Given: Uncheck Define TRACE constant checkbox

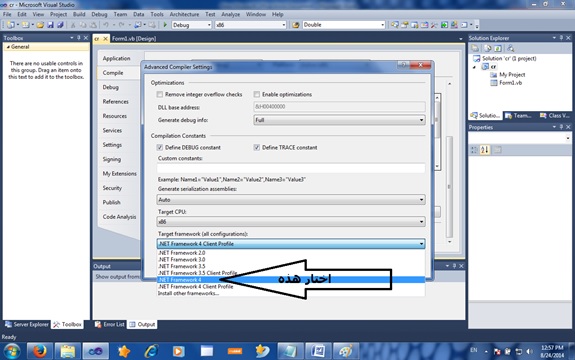Looking at the screenshot, I should pos(257,147).
